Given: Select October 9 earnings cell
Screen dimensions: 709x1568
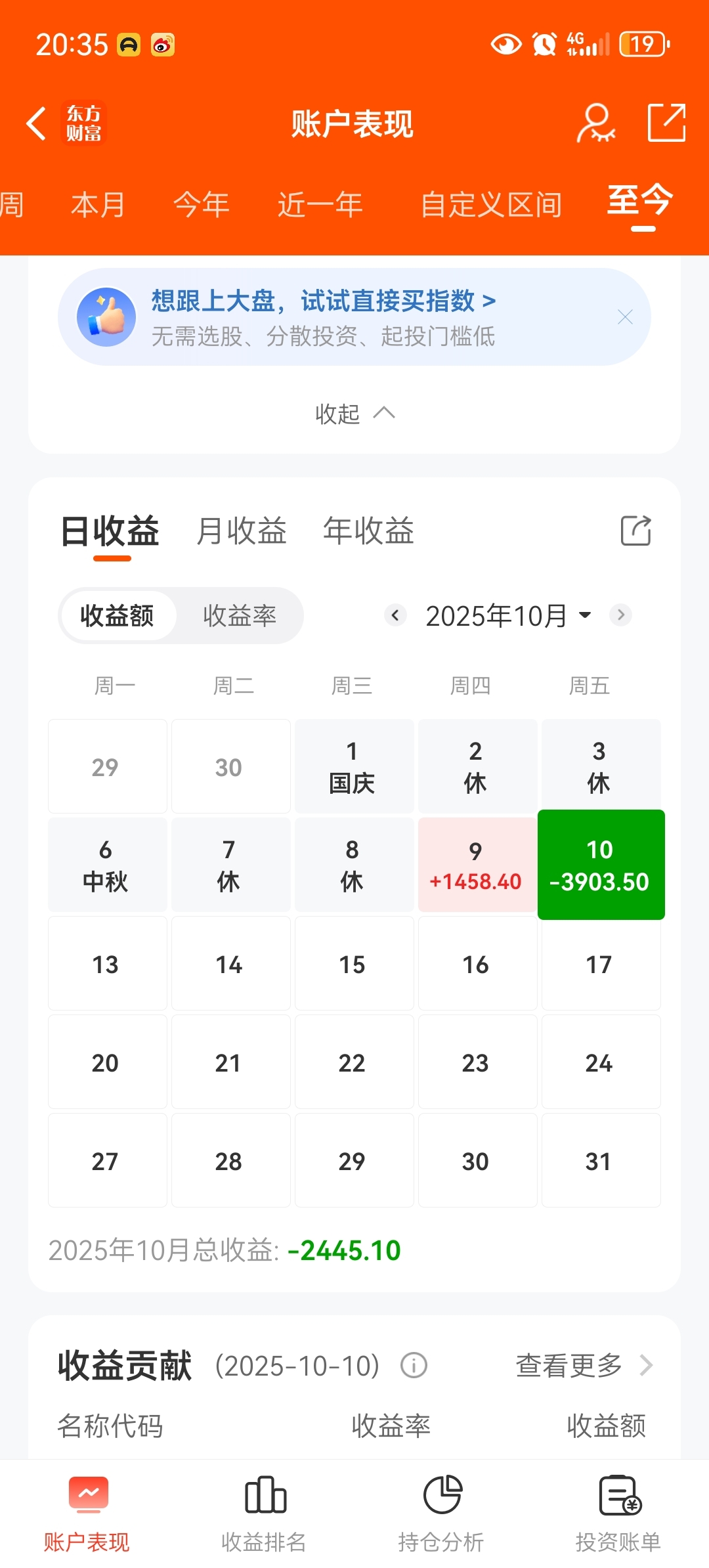Looking at the screenshot, I should (477, 865).
